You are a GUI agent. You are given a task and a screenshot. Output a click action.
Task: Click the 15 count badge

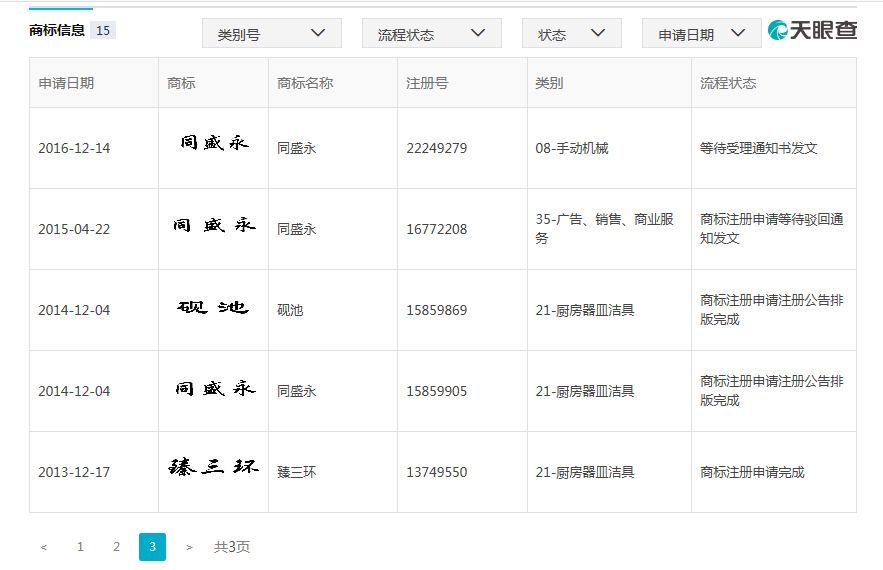(x=103, y=30)
